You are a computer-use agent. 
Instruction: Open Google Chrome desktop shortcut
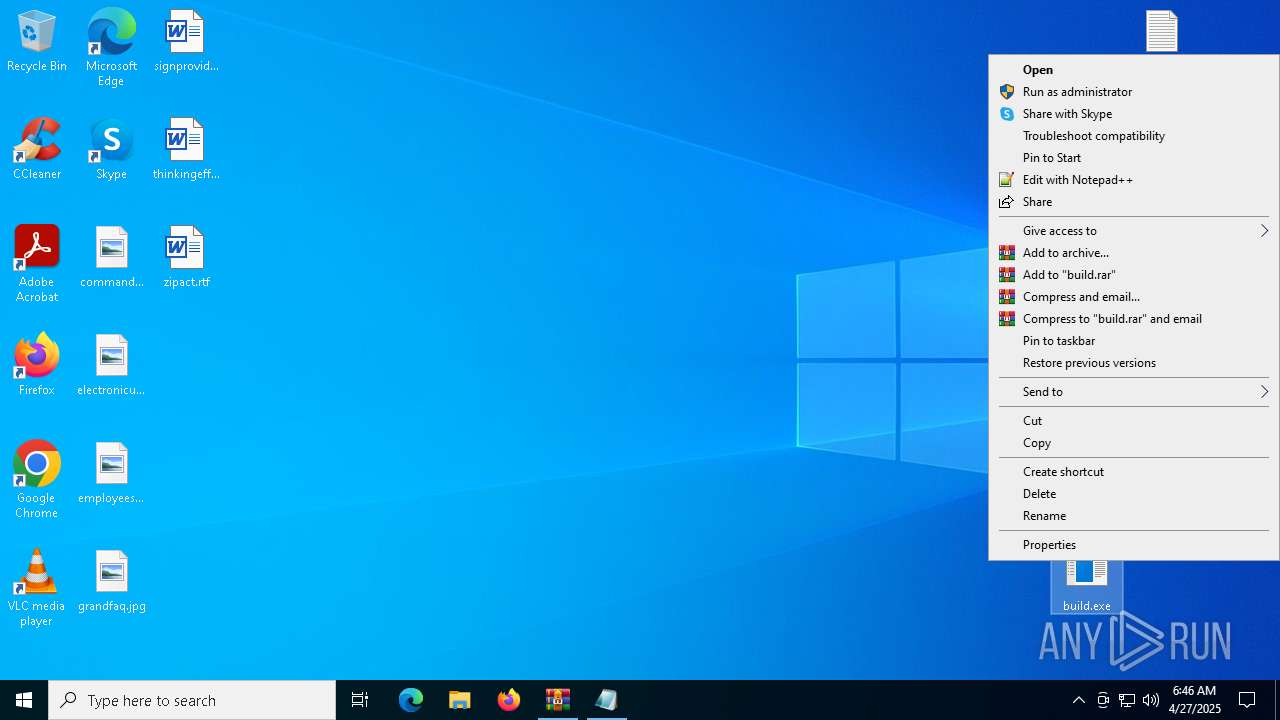(x=37, y=480)
